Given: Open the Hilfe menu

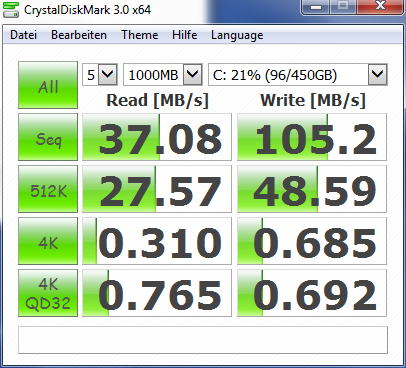Looking at the screenshot, I should point(184,35).
